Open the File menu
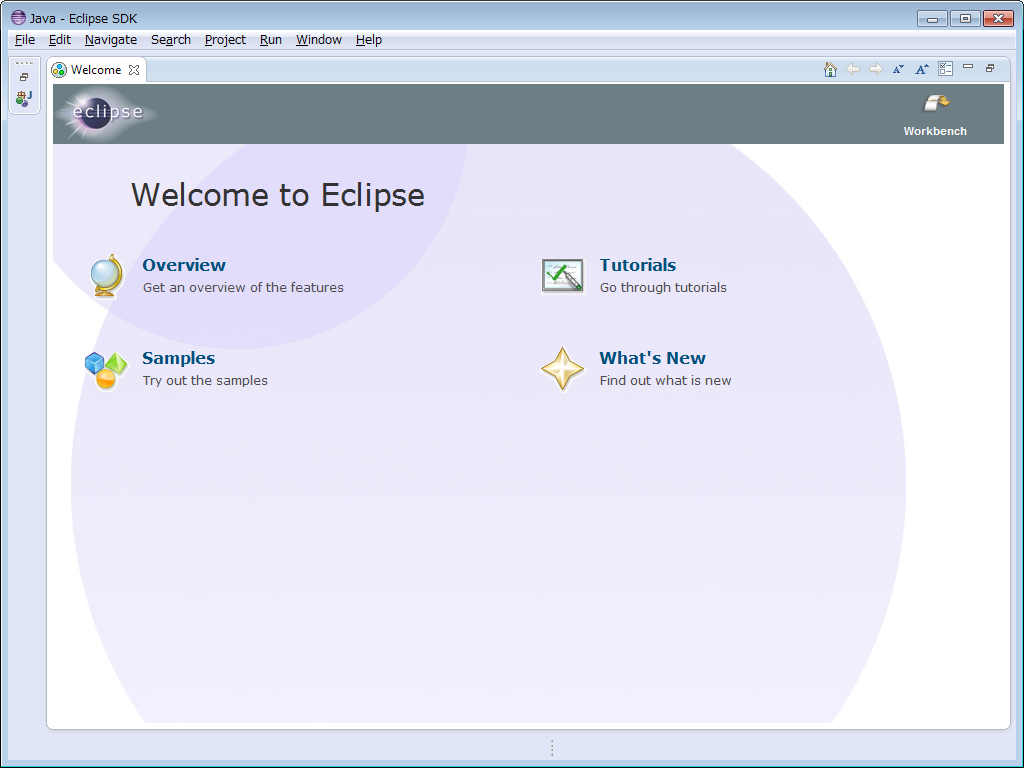 click(25, 40)
